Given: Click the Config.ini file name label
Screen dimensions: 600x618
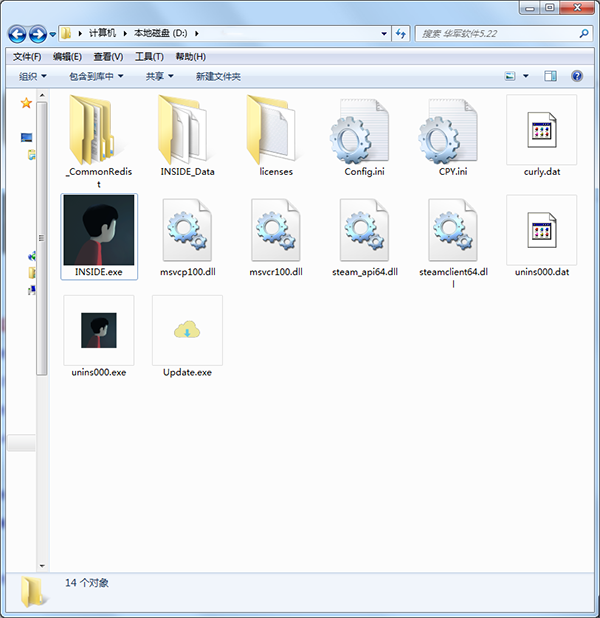Looking at the screenshot, I should point(364,172).
